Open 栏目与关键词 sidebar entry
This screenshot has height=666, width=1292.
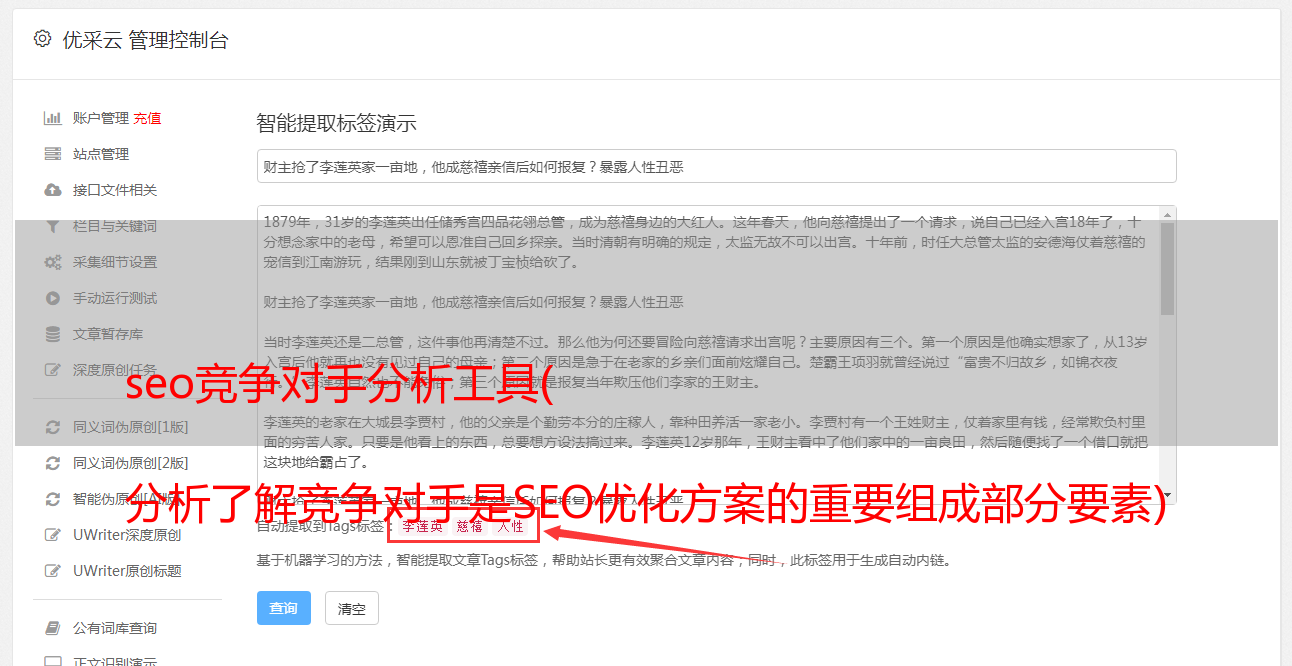tap(115, 226)
